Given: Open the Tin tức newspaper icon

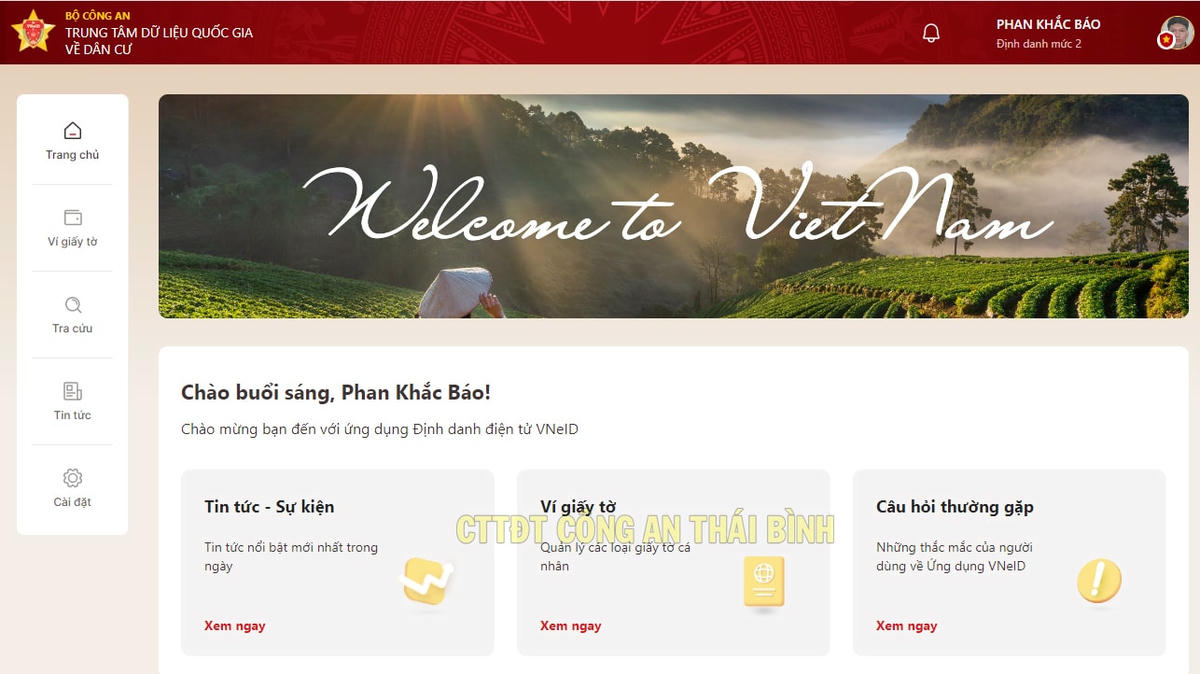Looking at the screenshot, I should [x=72, y=391].
